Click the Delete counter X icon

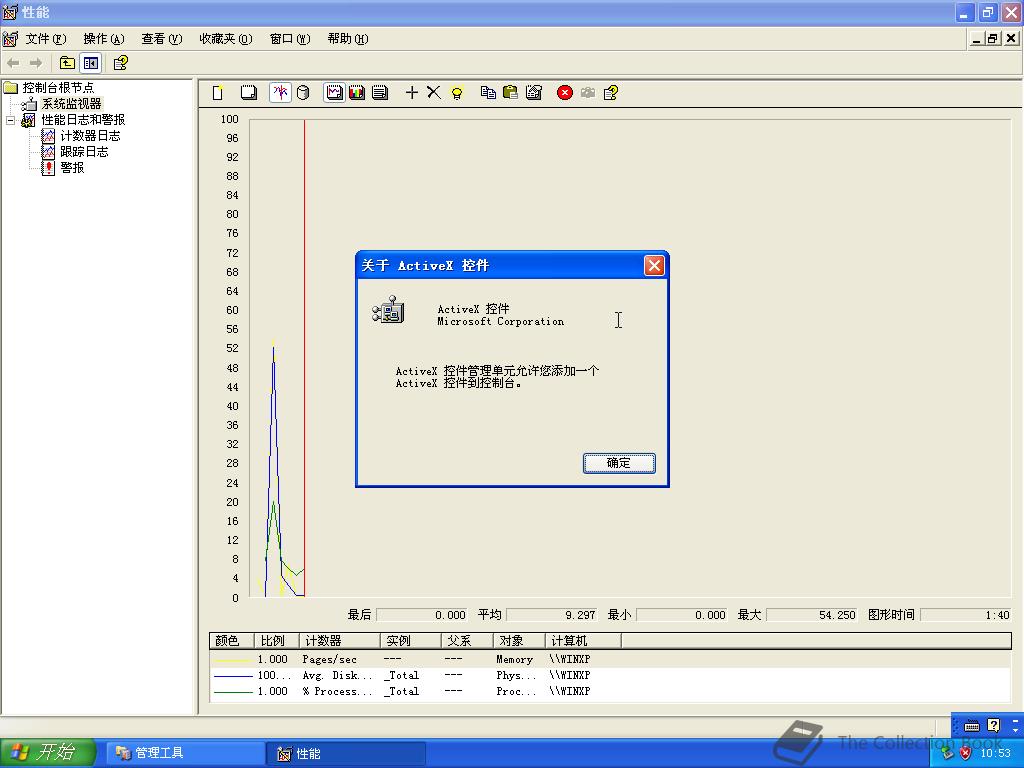(x=434, y=93)
